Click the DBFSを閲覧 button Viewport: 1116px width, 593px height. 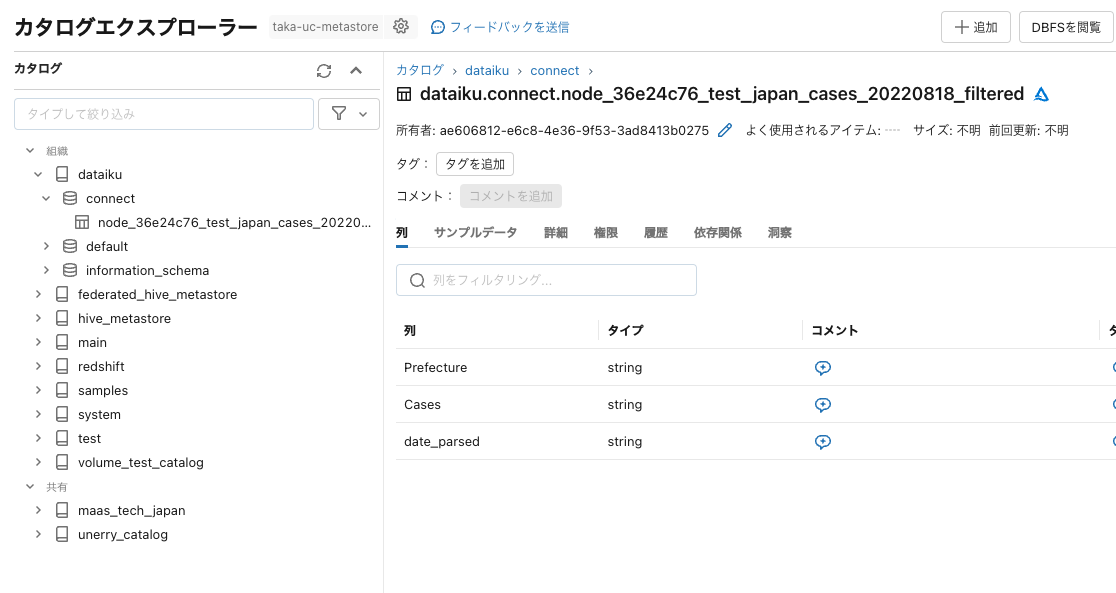(x=1065, y=27)
